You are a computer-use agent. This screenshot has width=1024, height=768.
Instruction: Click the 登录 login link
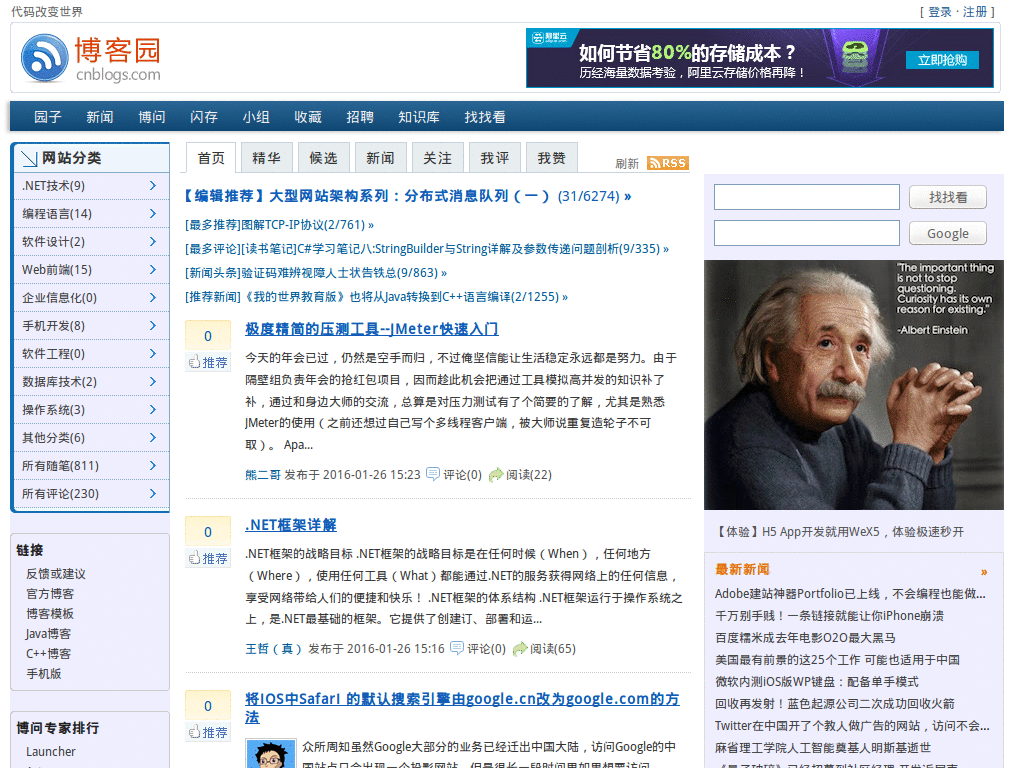point(940,12)
